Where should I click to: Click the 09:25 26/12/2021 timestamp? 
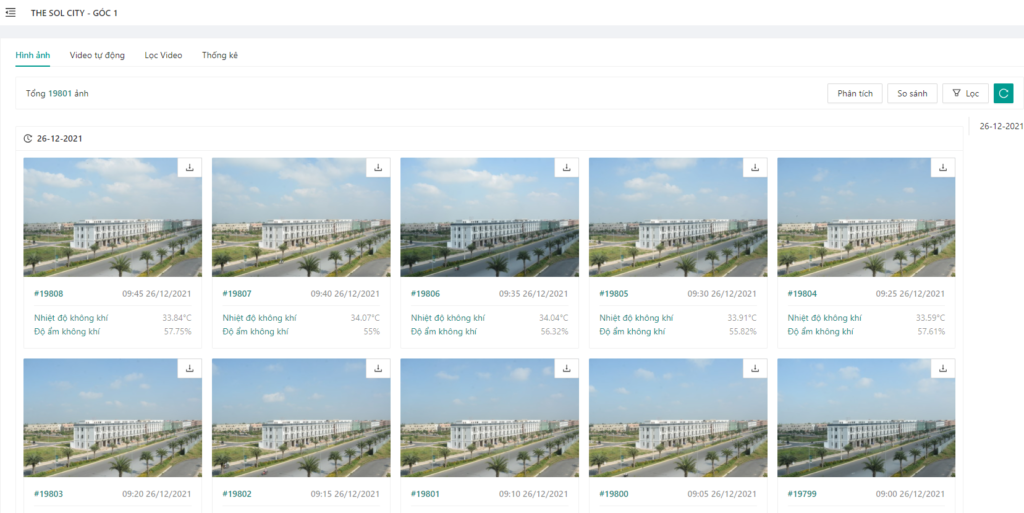[x=910, y=294]
